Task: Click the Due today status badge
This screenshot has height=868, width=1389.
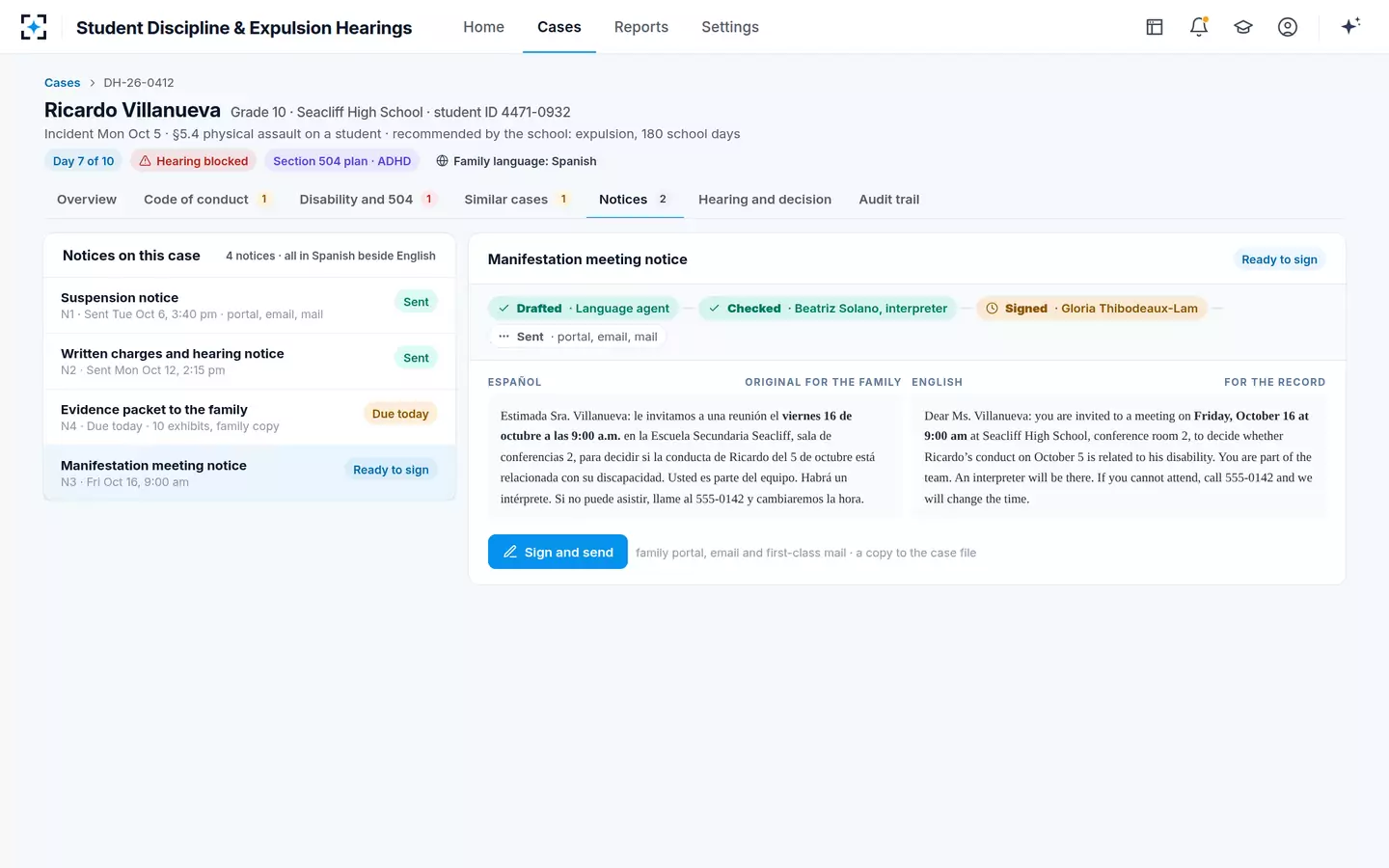Action: coord(400,414)
